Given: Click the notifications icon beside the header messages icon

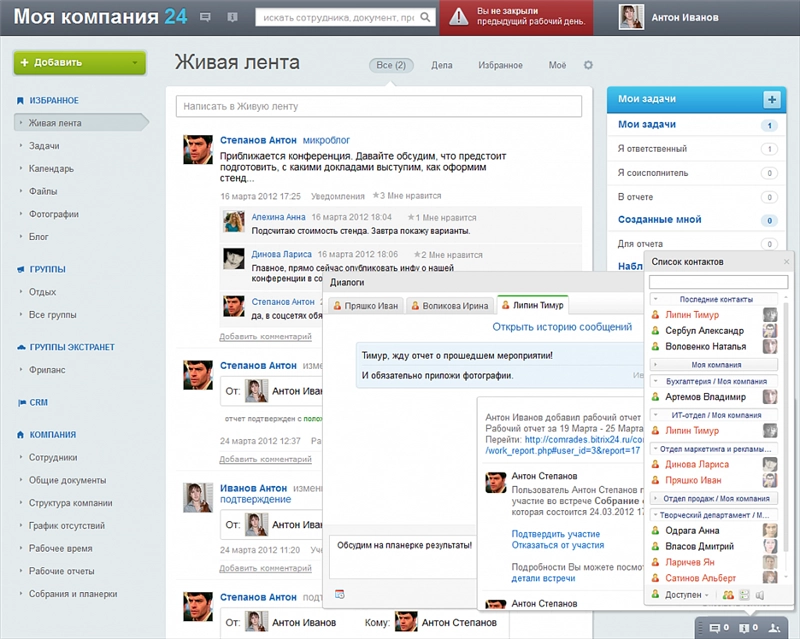Looking at the screenshot, I should click(x=232, y=18).
